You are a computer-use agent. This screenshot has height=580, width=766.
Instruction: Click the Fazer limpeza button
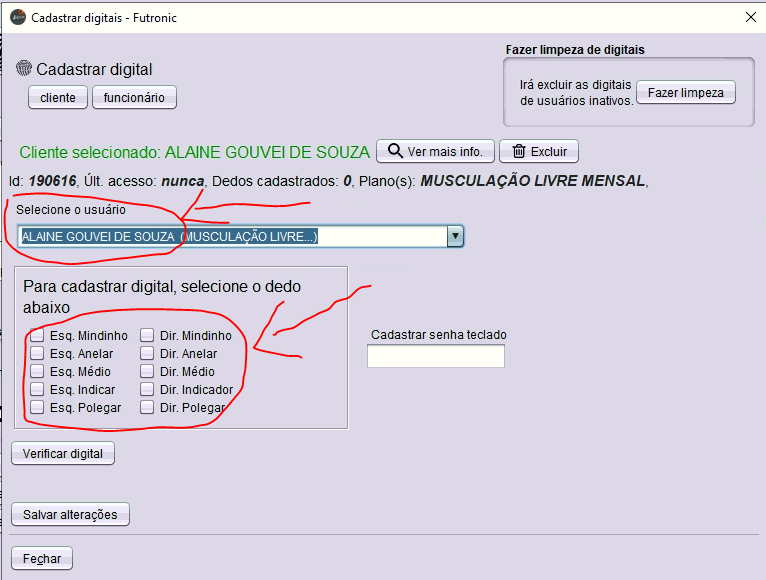(x=685, y=92)
